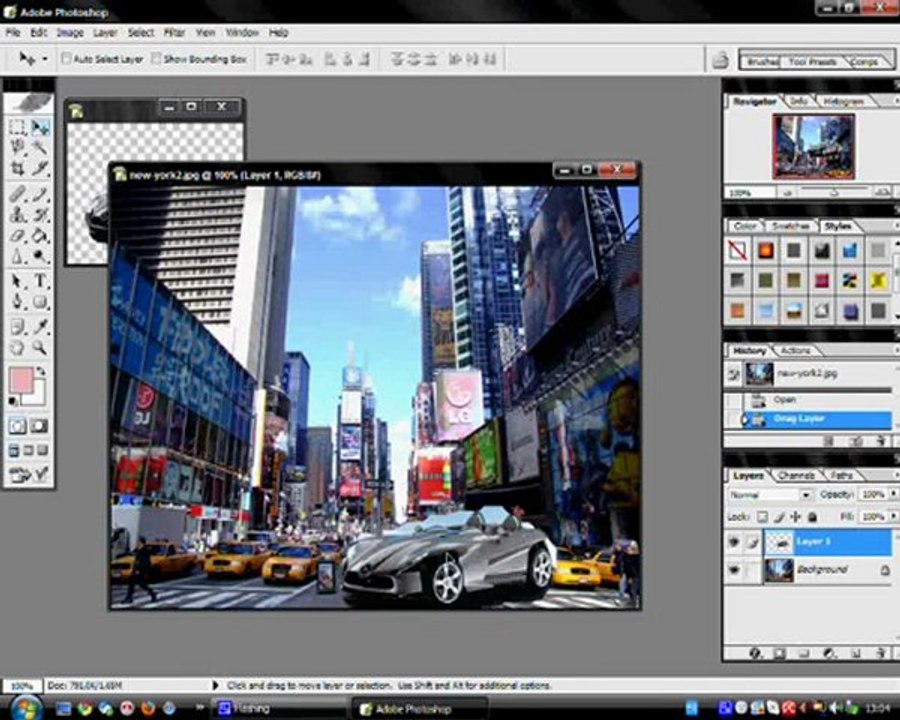The height and width of the screenshot is (720, 900).
Task: Click the Windows Start button
Action: 24,708
